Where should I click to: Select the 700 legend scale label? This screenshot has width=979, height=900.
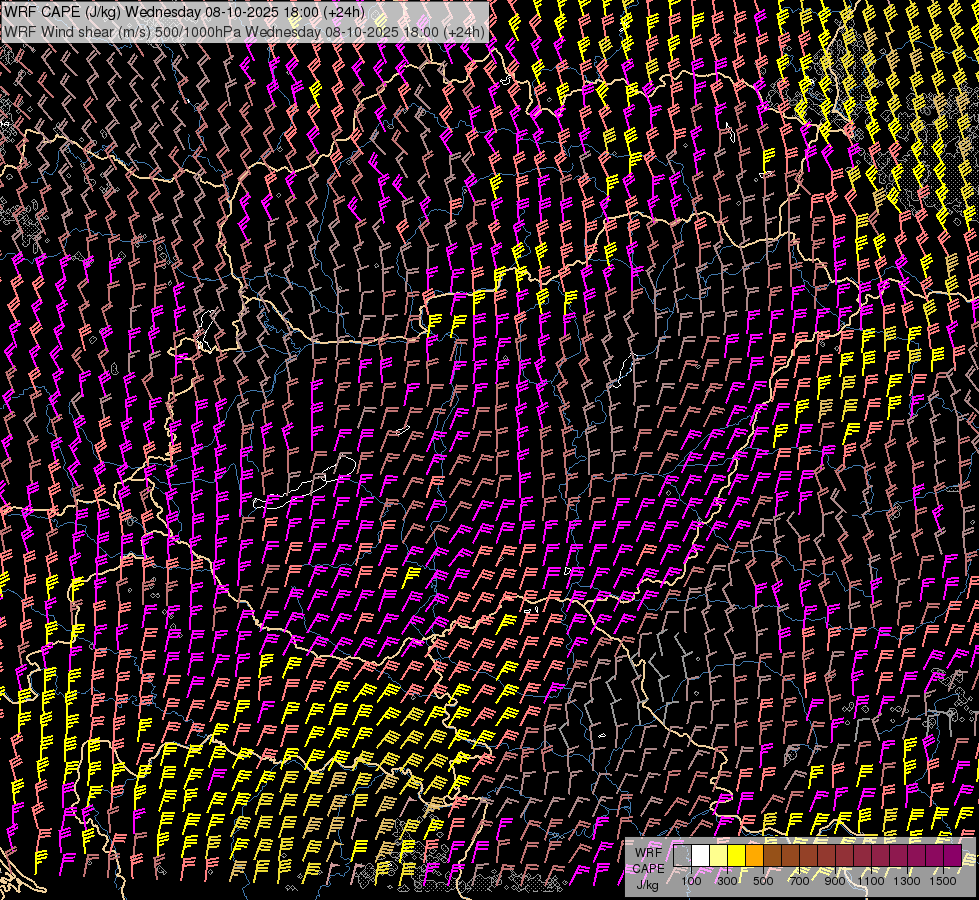coord(799,881)
